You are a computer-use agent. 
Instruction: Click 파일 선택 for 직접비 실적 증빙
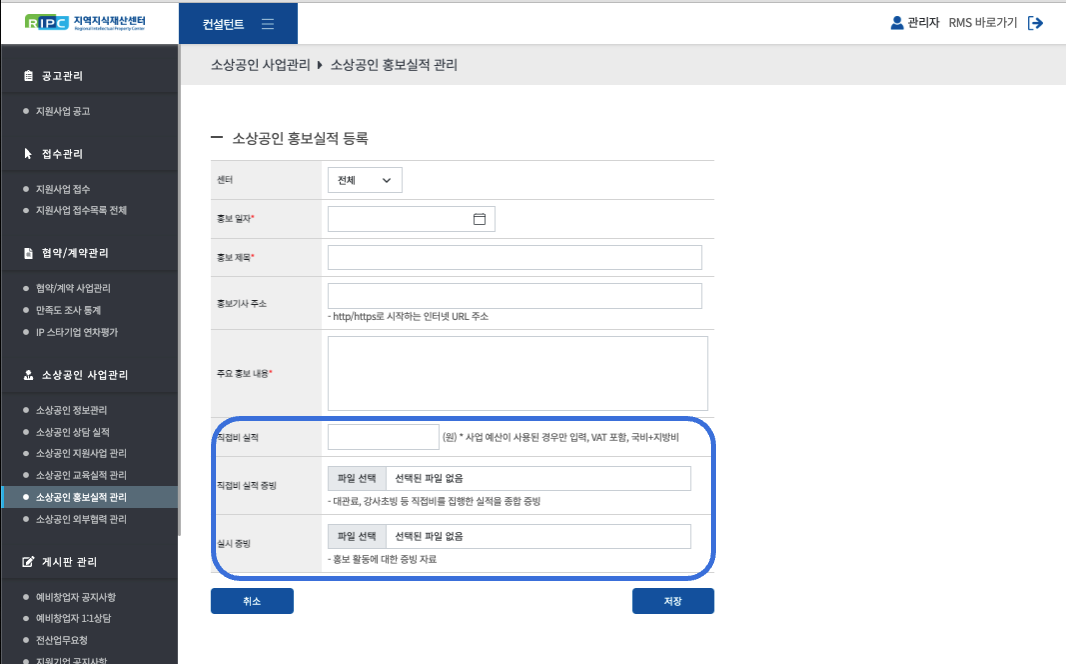(x=357, y=479)
